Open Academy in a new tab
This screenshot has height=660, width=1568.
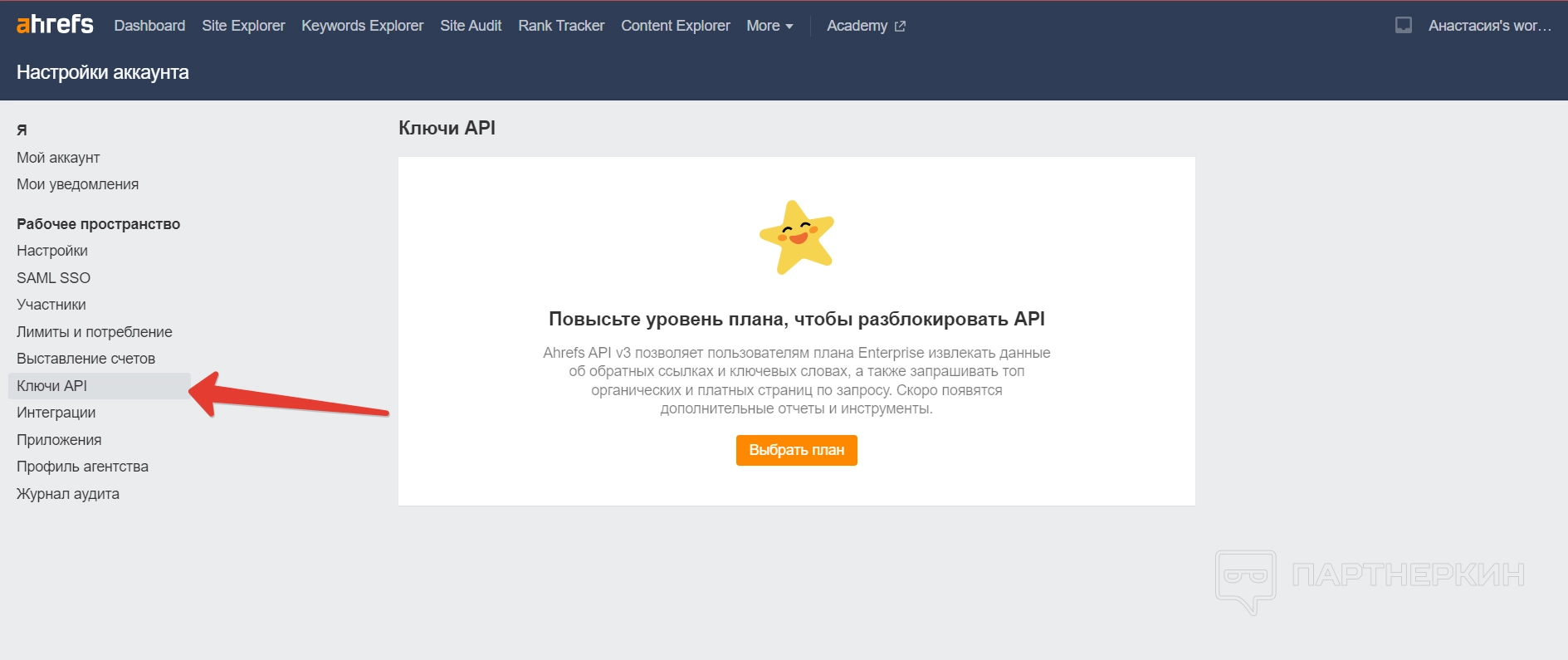(x=866, y=26)
